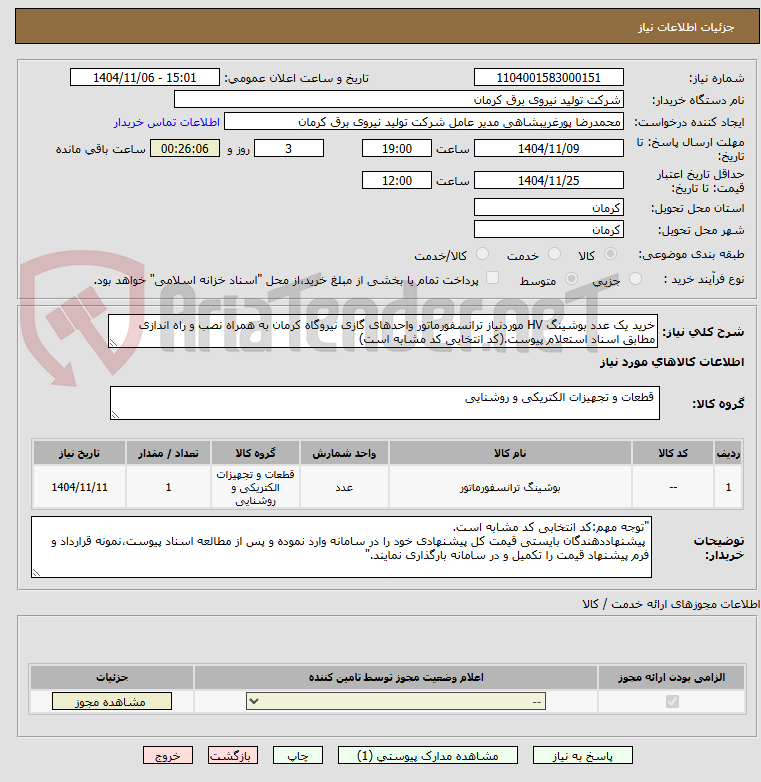Click the بازگشت back button

click(233, 755)
